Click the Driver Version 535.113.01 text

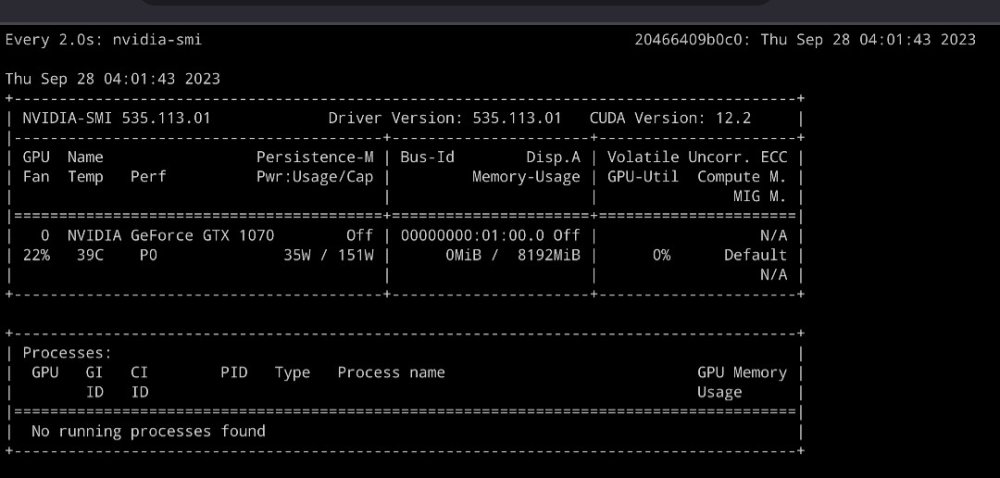click(445, 118)
